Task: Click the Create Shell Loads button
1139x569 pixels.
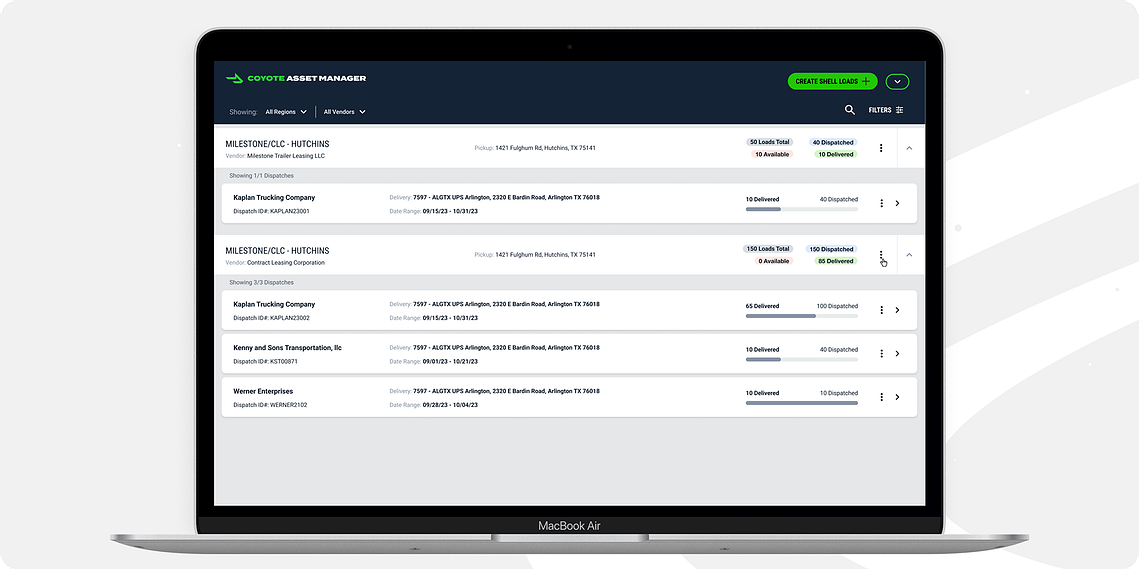Action: [x=832, y=81]
